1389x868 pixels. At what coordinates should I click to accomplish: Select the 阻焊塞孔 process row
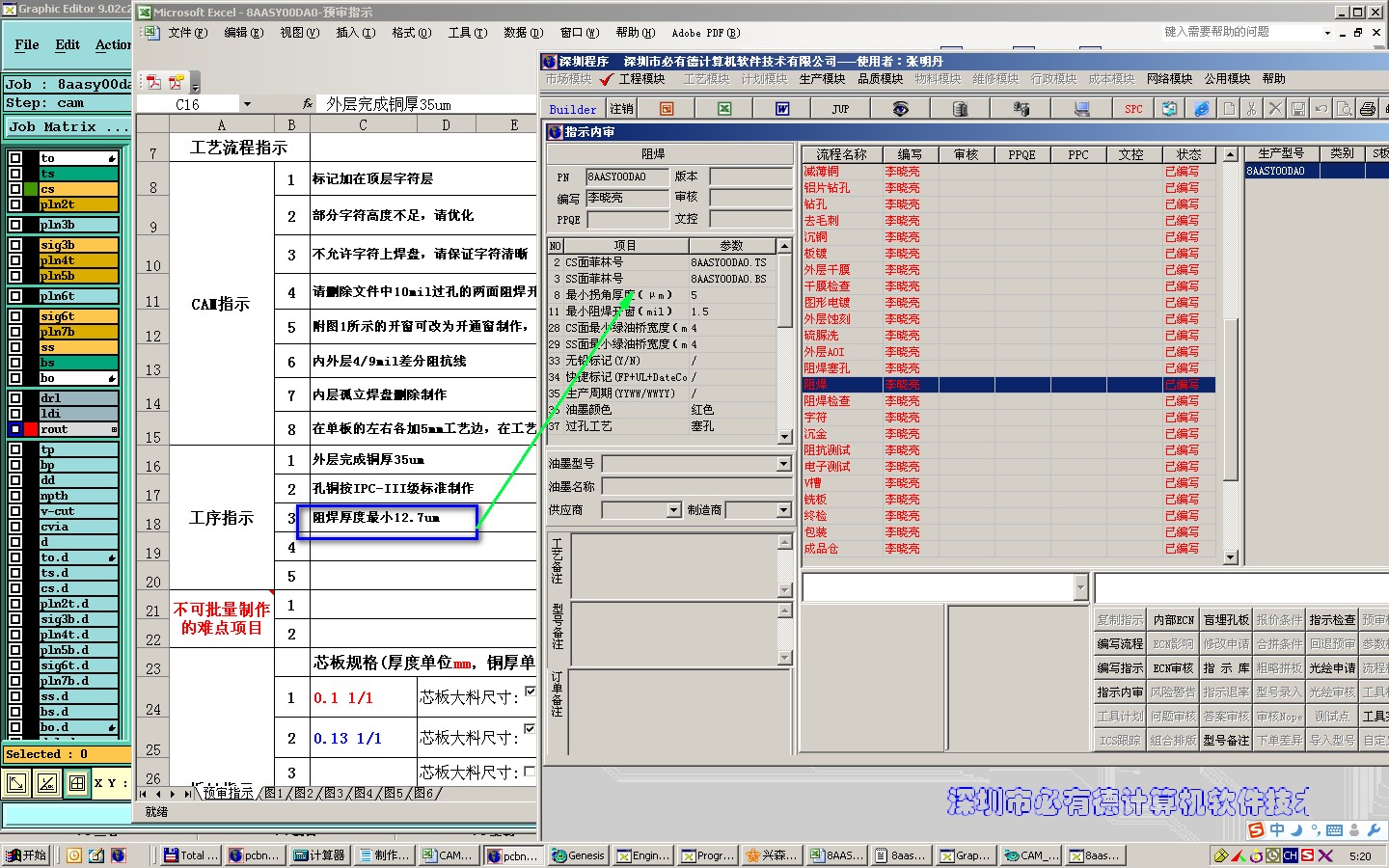tap(1008, 368)
